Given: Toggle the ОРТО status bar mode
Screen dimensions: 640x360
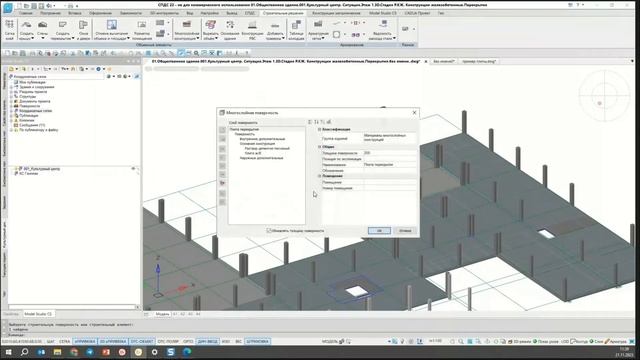Looking at the screenshot, I should (188, 341).
